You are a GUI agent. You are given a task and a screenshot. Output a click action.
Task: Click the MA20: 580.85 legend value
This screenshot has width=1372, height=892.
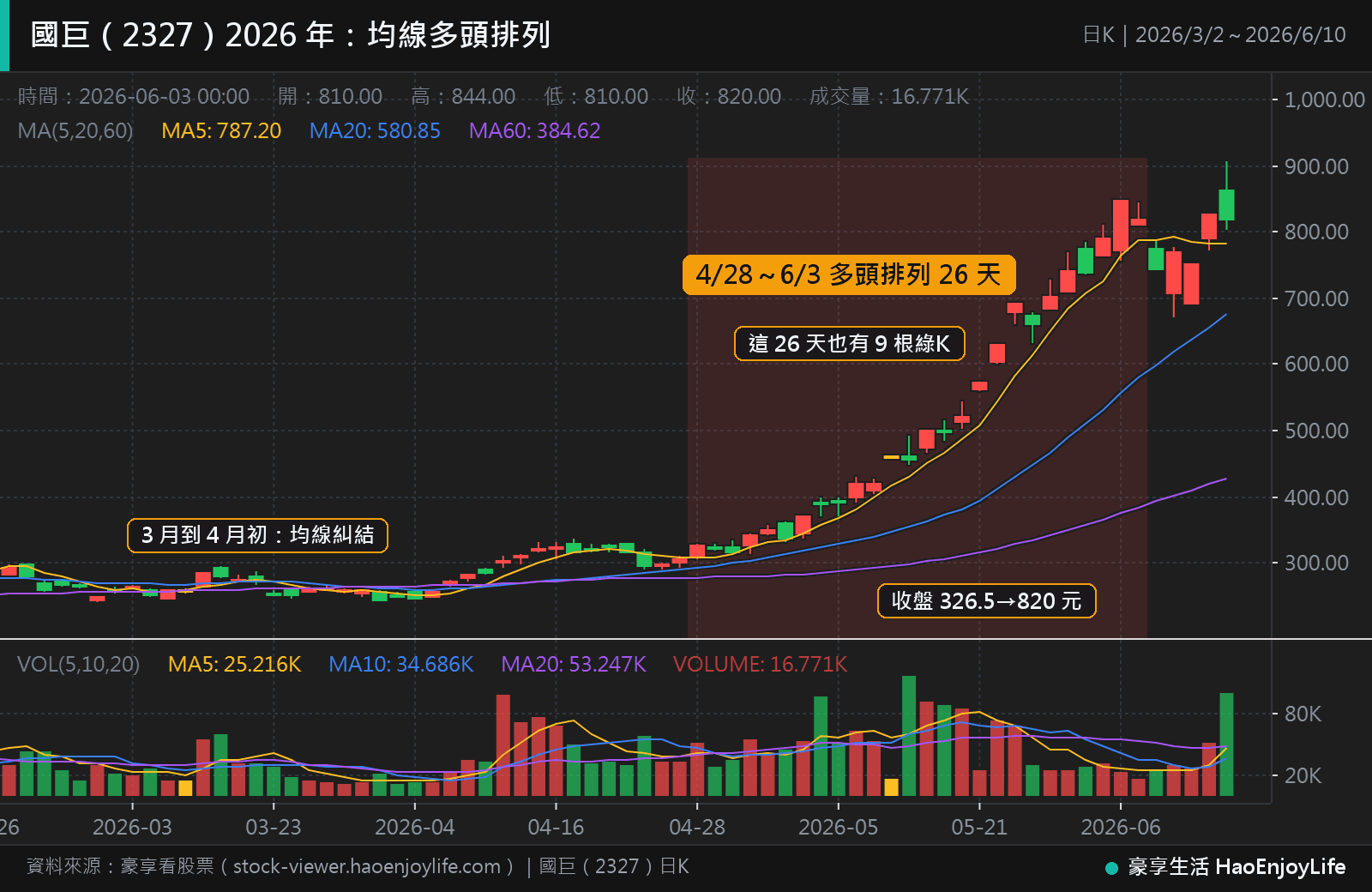pyautogui.click(x=375, y=131)
